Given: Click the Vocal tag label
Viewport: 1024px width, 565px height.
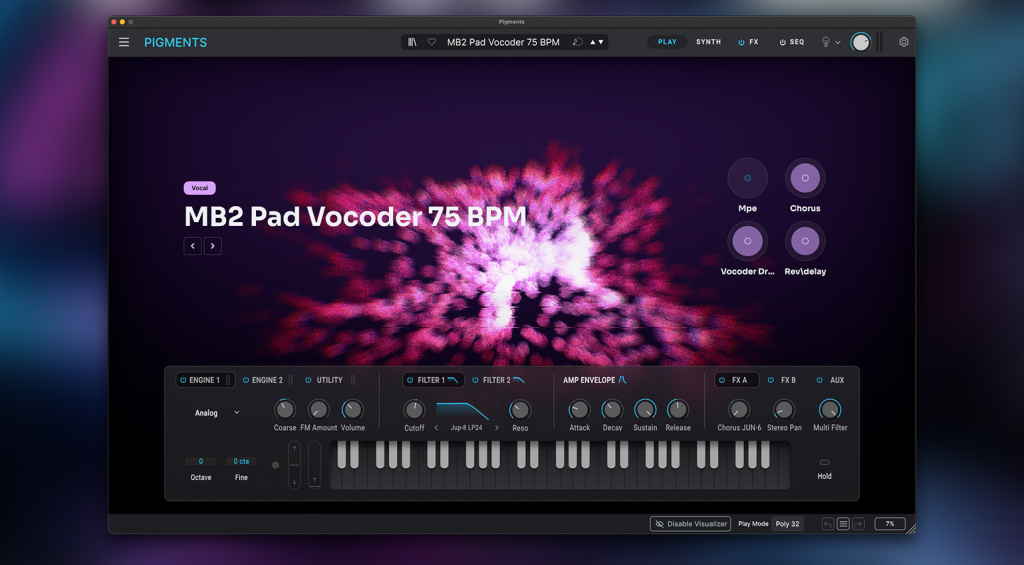Looking at the screenshot, I should click(x=200, y=188).
